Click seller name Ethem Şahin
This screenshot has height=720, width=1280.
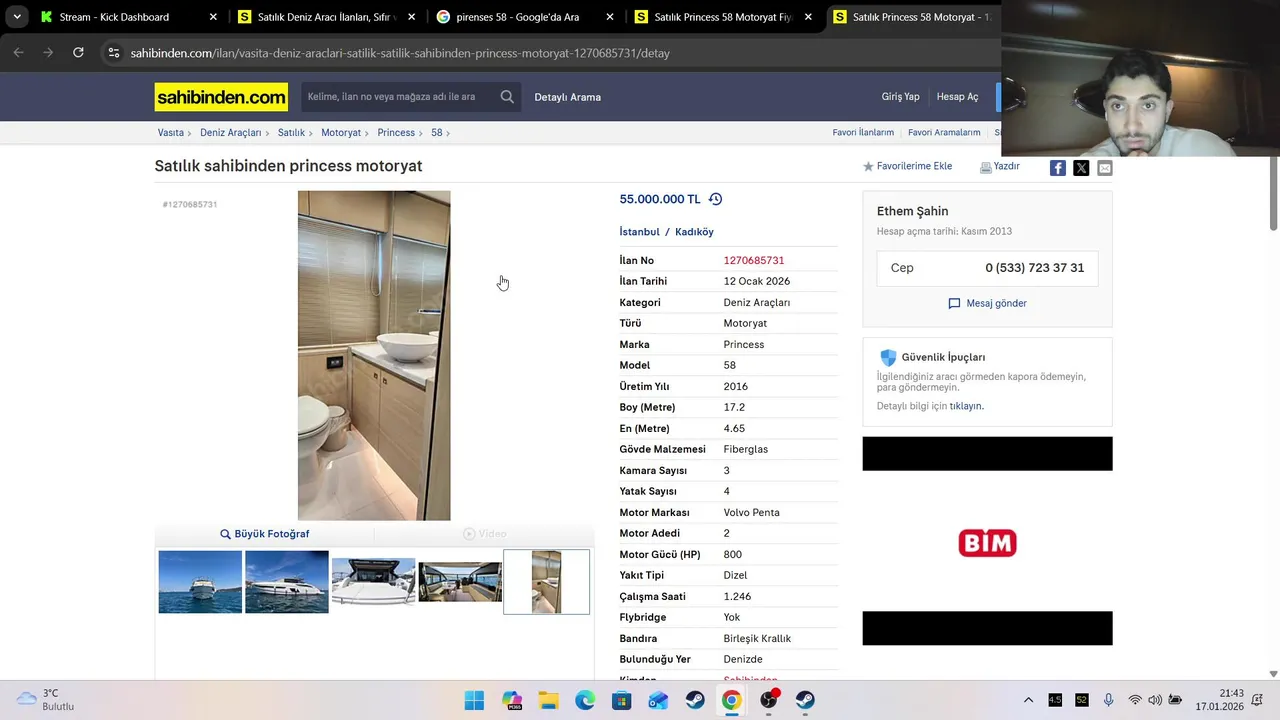tap(912, 211)
